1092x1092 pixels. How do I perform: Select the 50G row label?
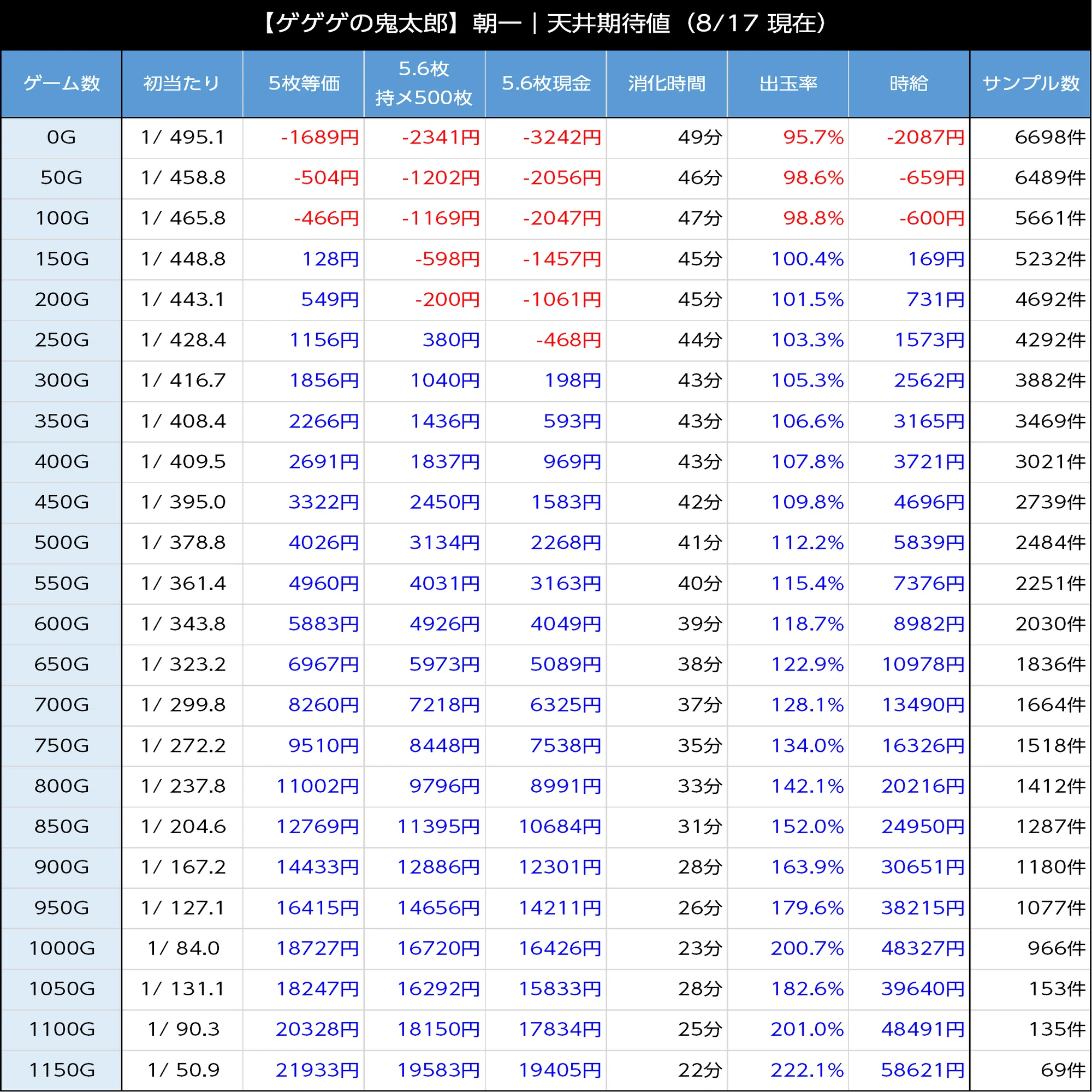pyautogui.click(x=61, y=178)
